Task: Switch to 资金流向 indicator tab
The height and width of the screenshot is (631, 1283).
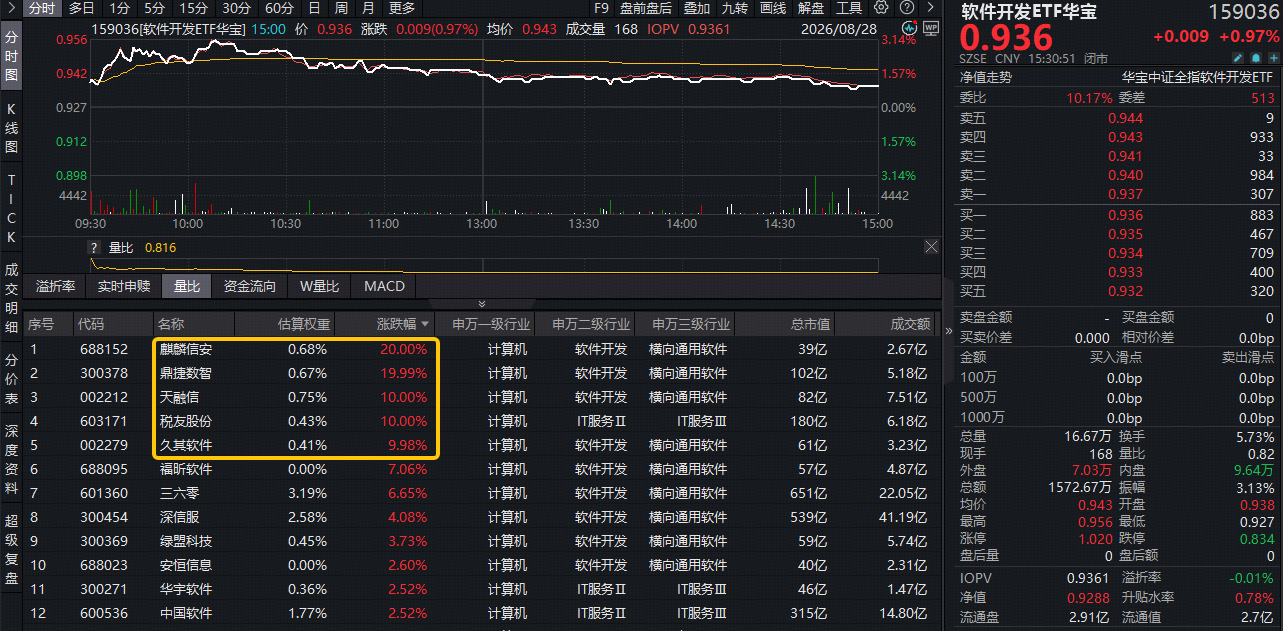Action: [x=250, y=286]
